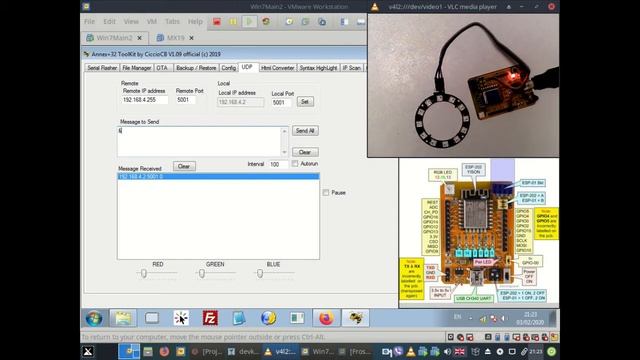Click the Set button for local port

(x=305, y=102)
